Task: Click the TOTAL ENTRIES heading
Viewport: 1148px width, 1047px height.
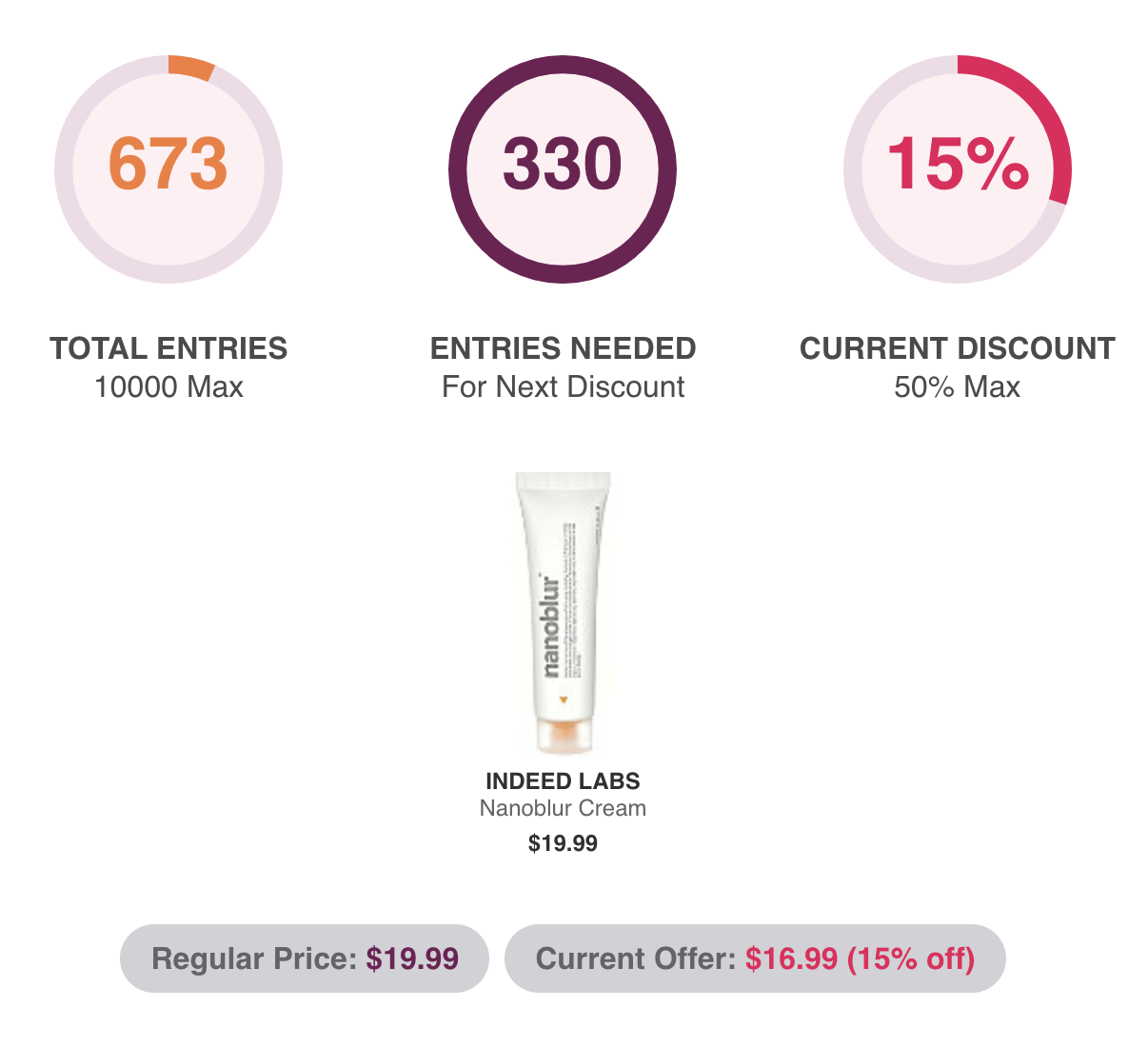Action: click(x=168, y=348)
